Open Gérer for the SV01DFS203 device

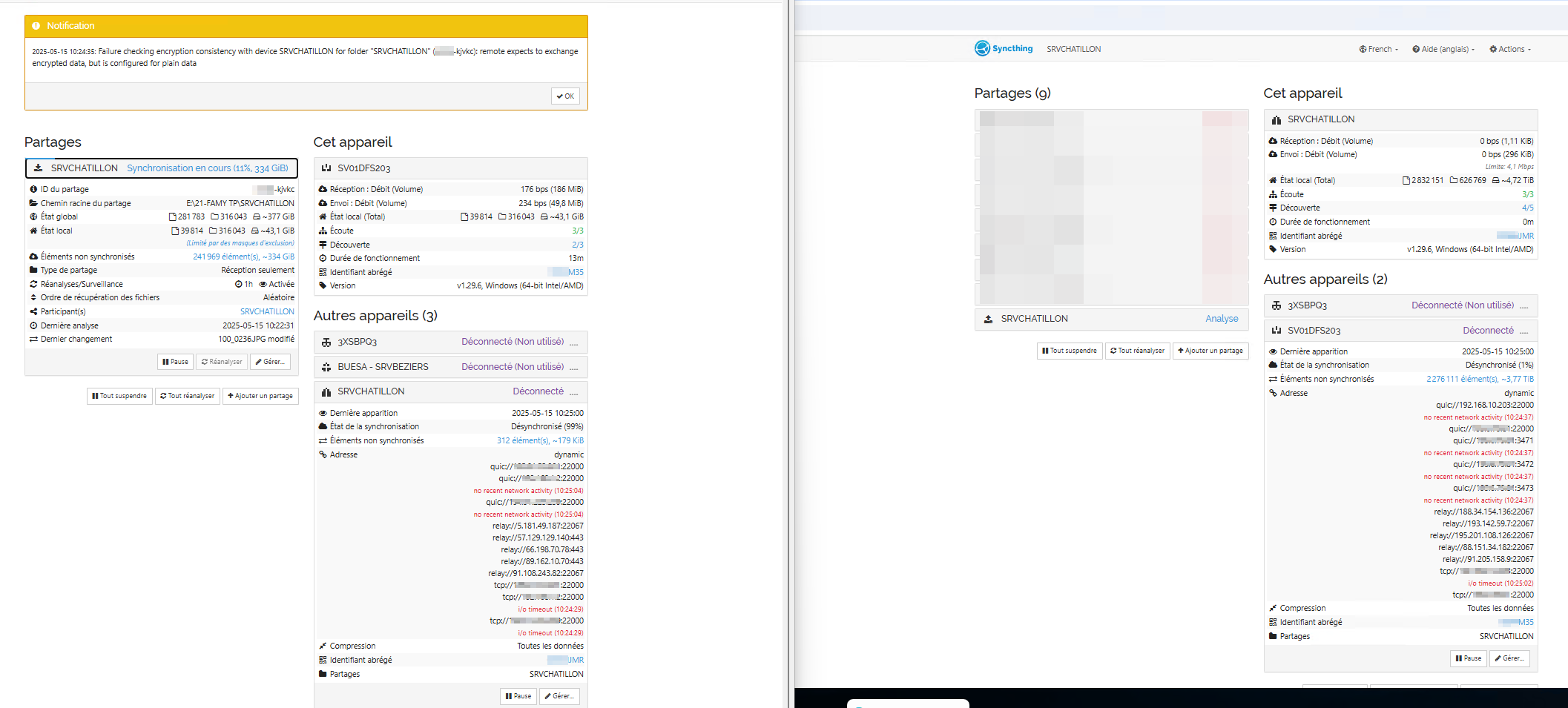[1509, 658]
